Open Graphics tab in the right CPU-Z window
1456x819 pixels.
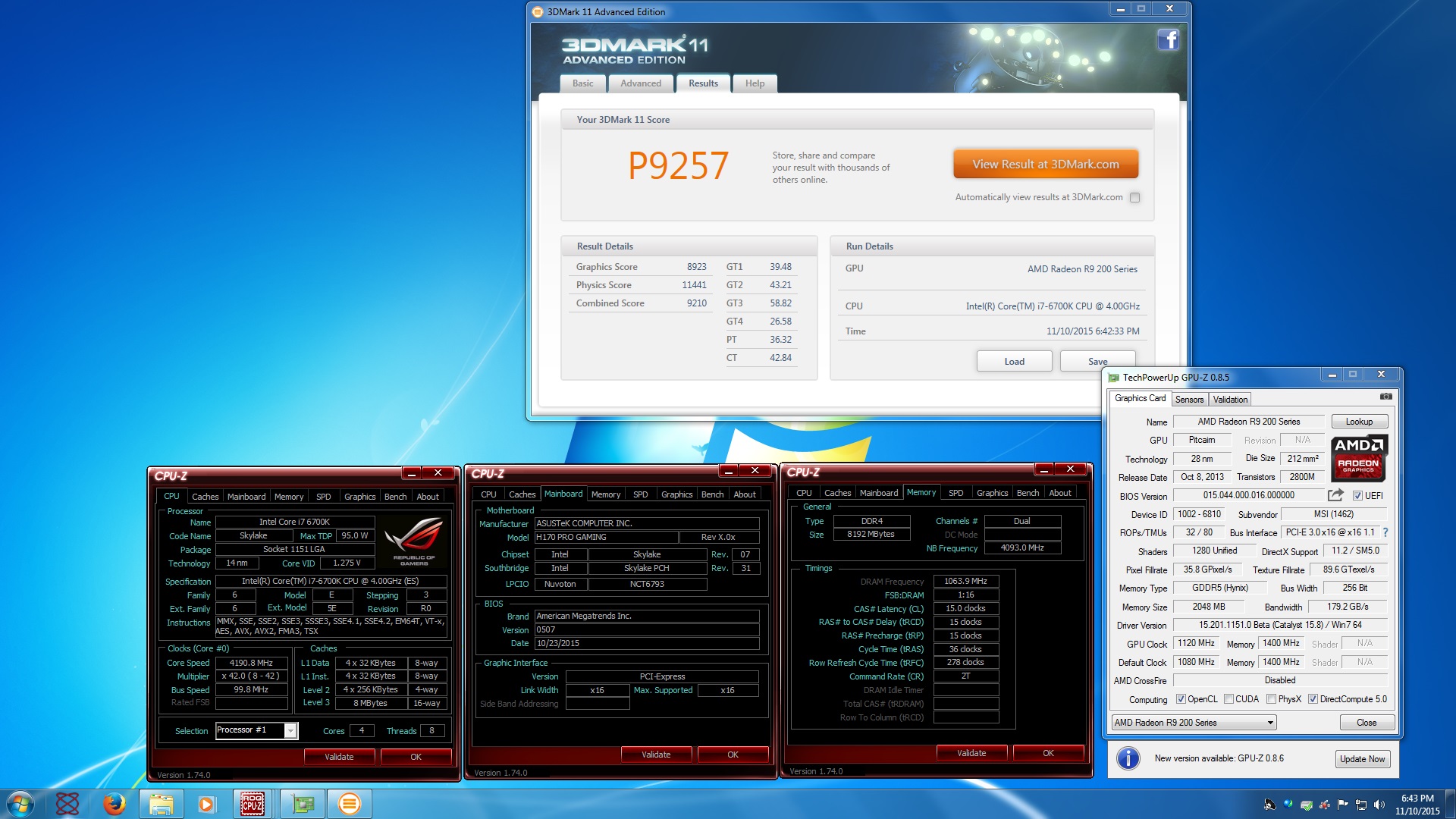(x=992, y=493)
